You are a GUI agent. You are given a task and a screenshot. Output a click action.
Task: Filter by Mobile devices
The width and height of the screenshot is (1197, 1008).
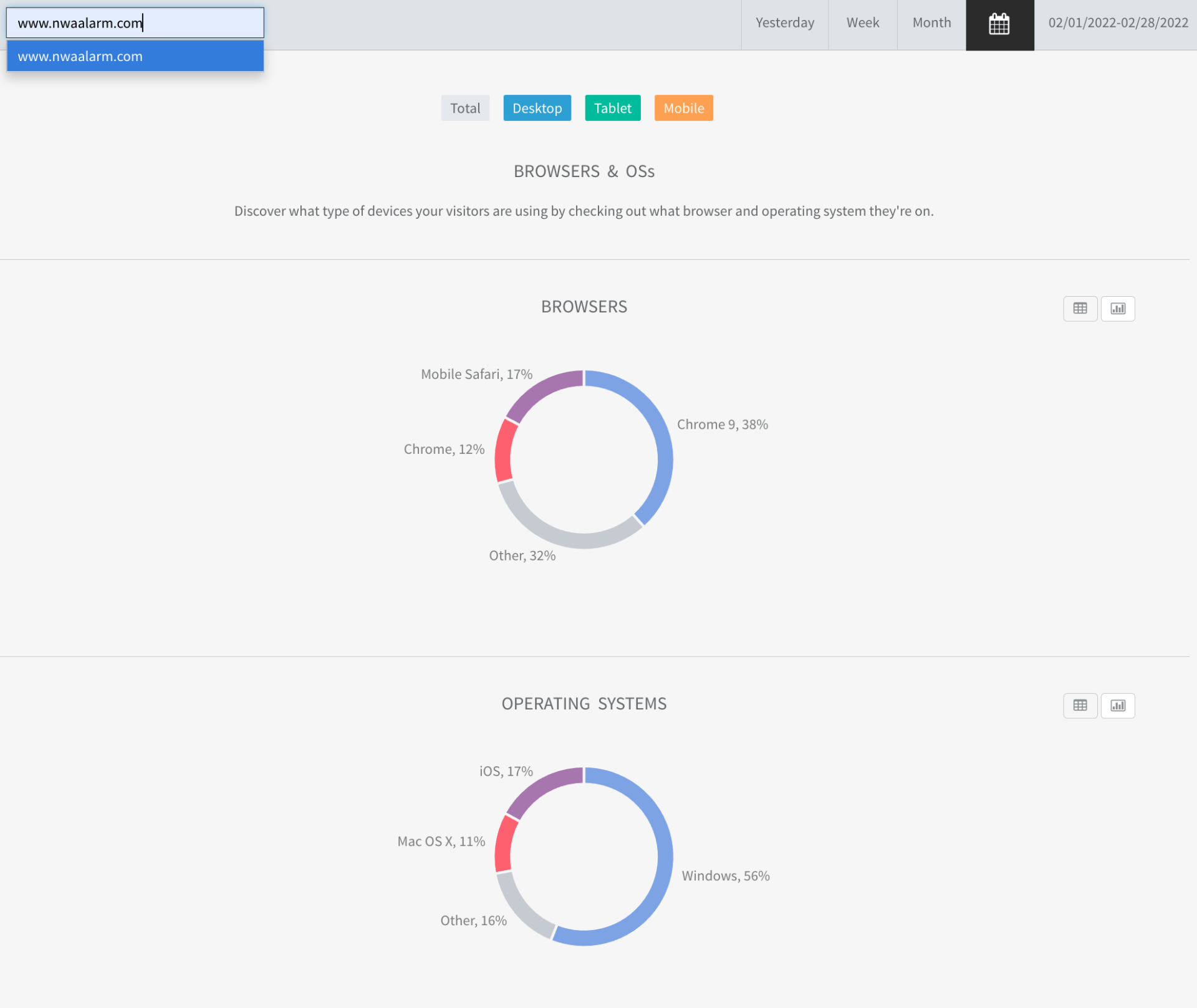(683, 108)
